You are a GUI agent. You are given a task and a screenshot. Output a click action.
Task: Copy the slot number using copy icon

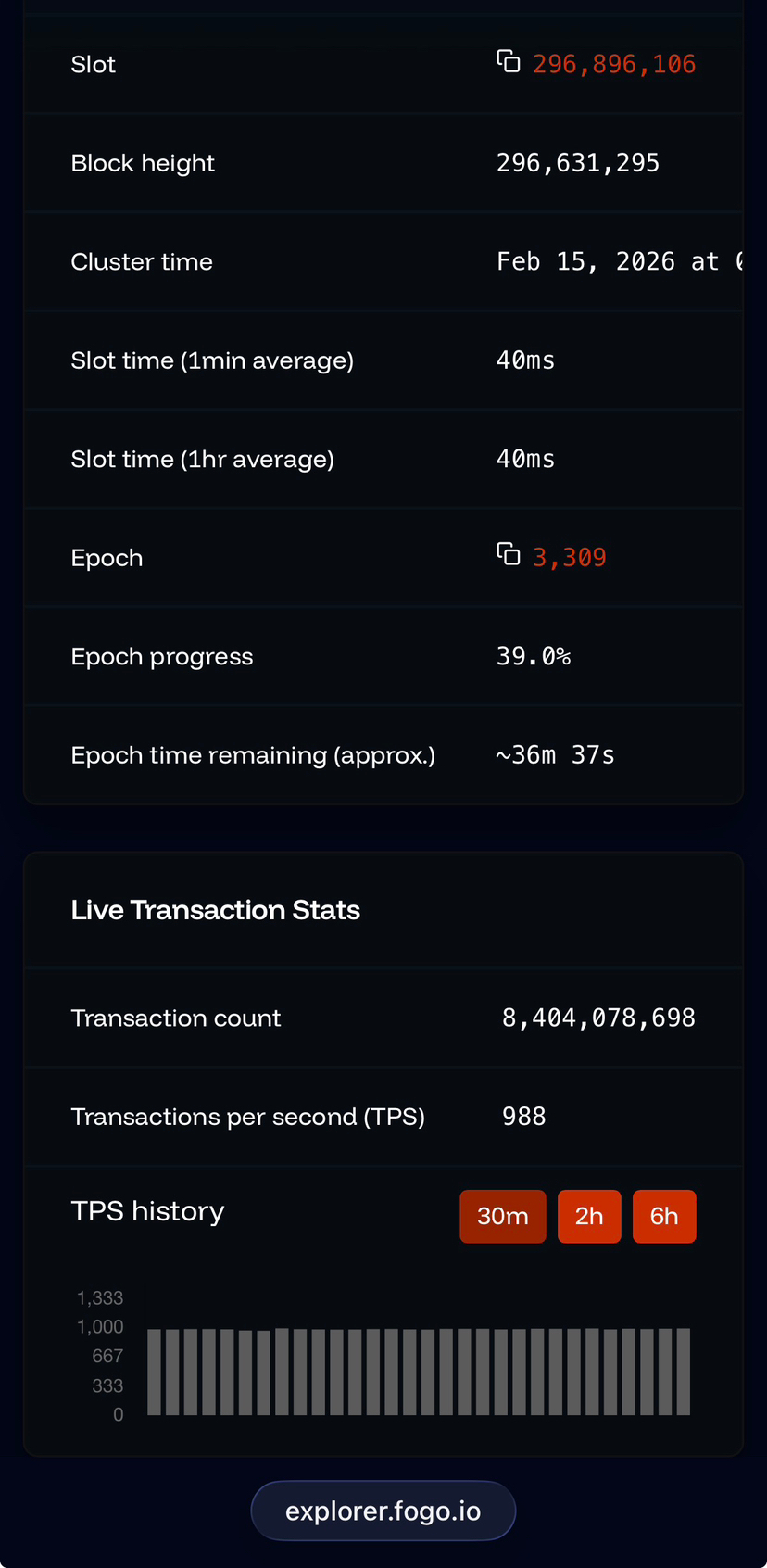508,61
